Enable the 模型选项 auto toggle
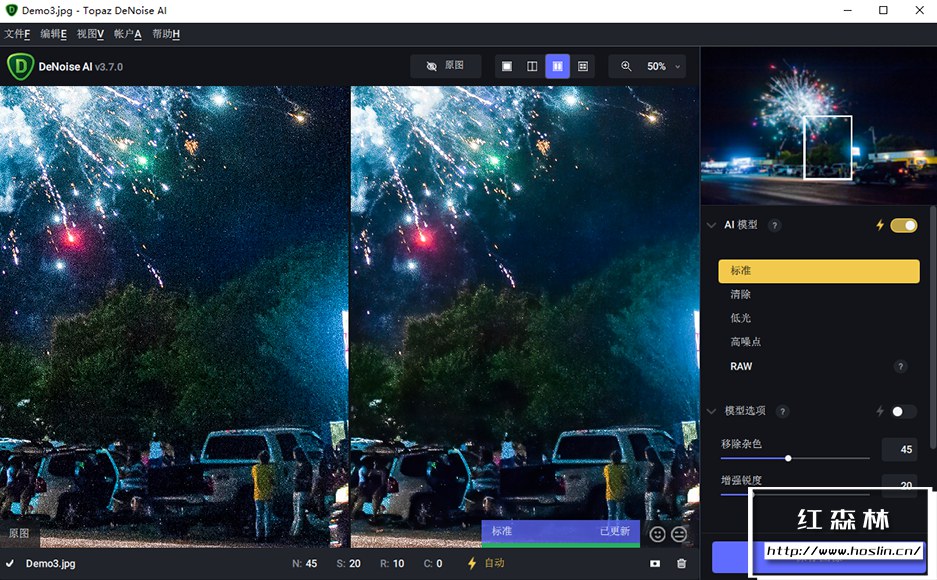937x580 pixels. point(903,411)
